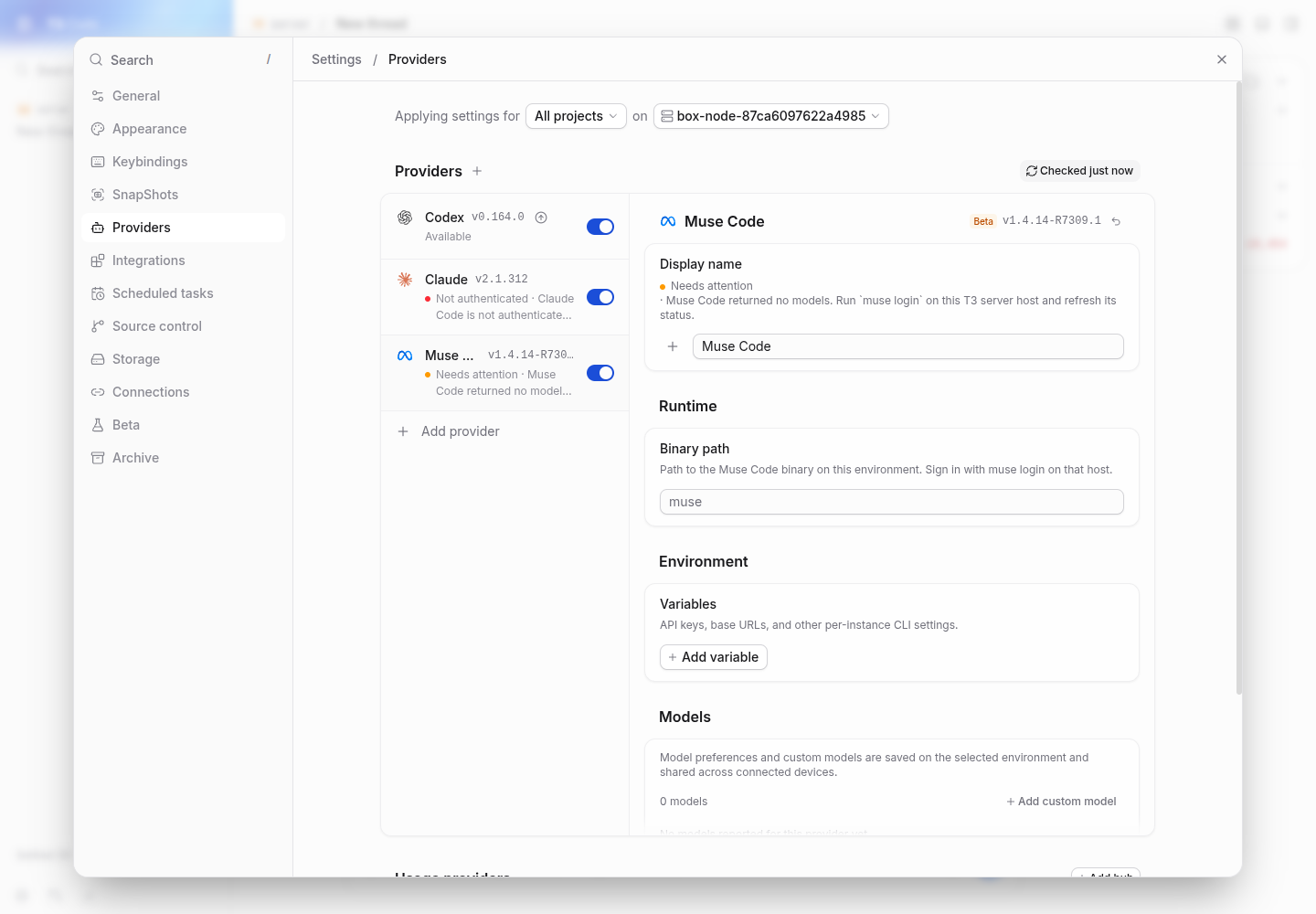Click Settings breadcrumb link
This screenshot has height=914, width=1316.
coord(336,59)
